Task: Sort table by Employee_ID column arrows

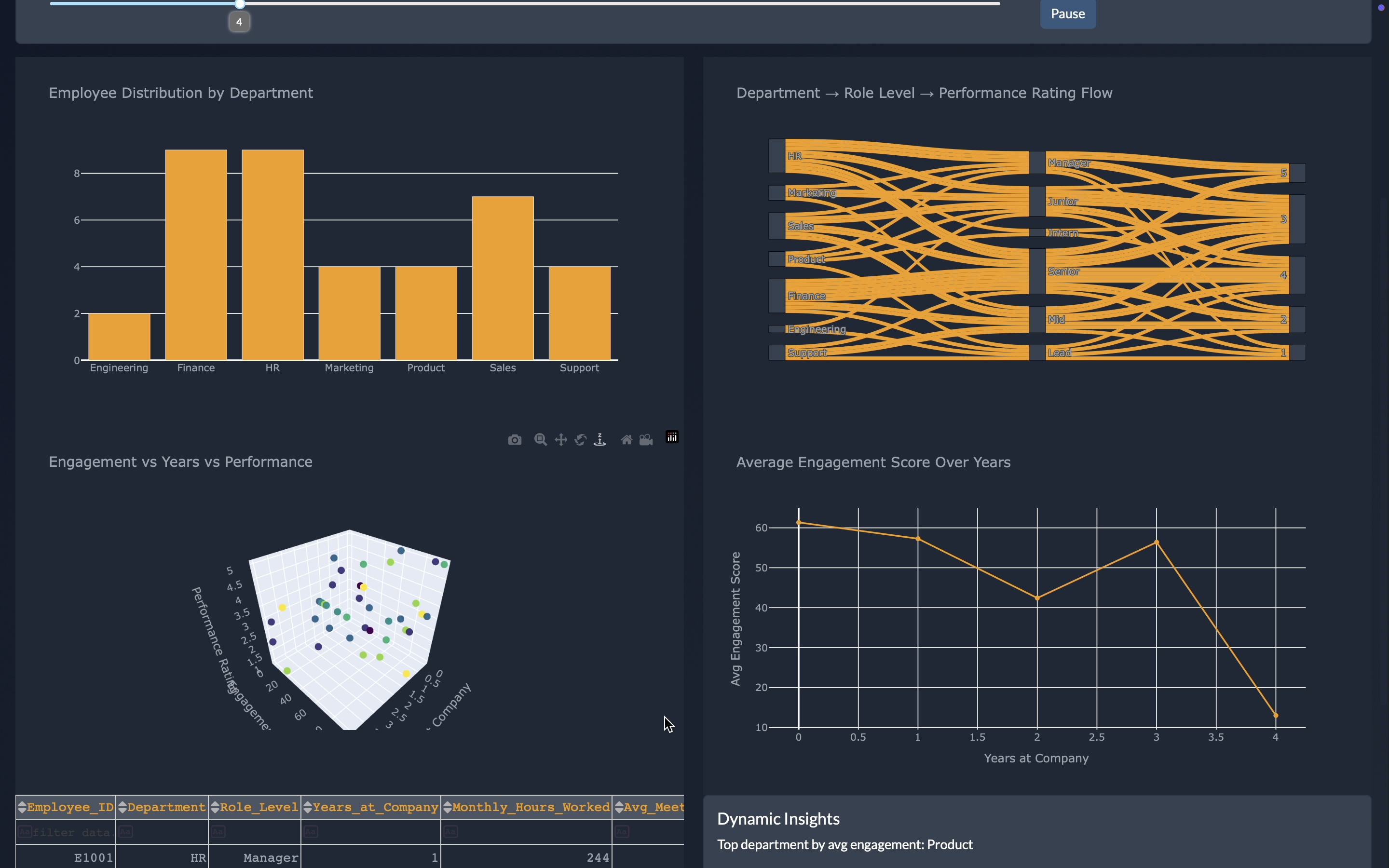Action: pos(22,807)
